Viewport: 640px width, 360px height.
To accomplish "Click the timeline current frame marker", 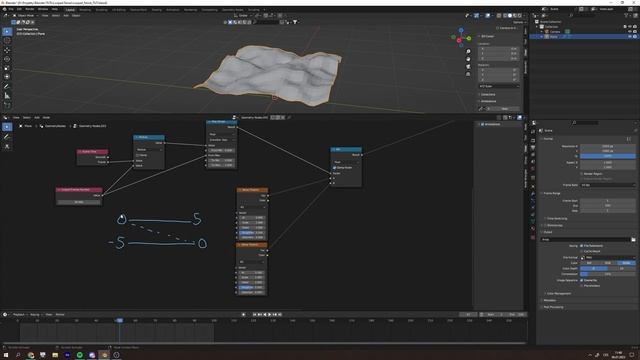I will click(x=119, y=321).
